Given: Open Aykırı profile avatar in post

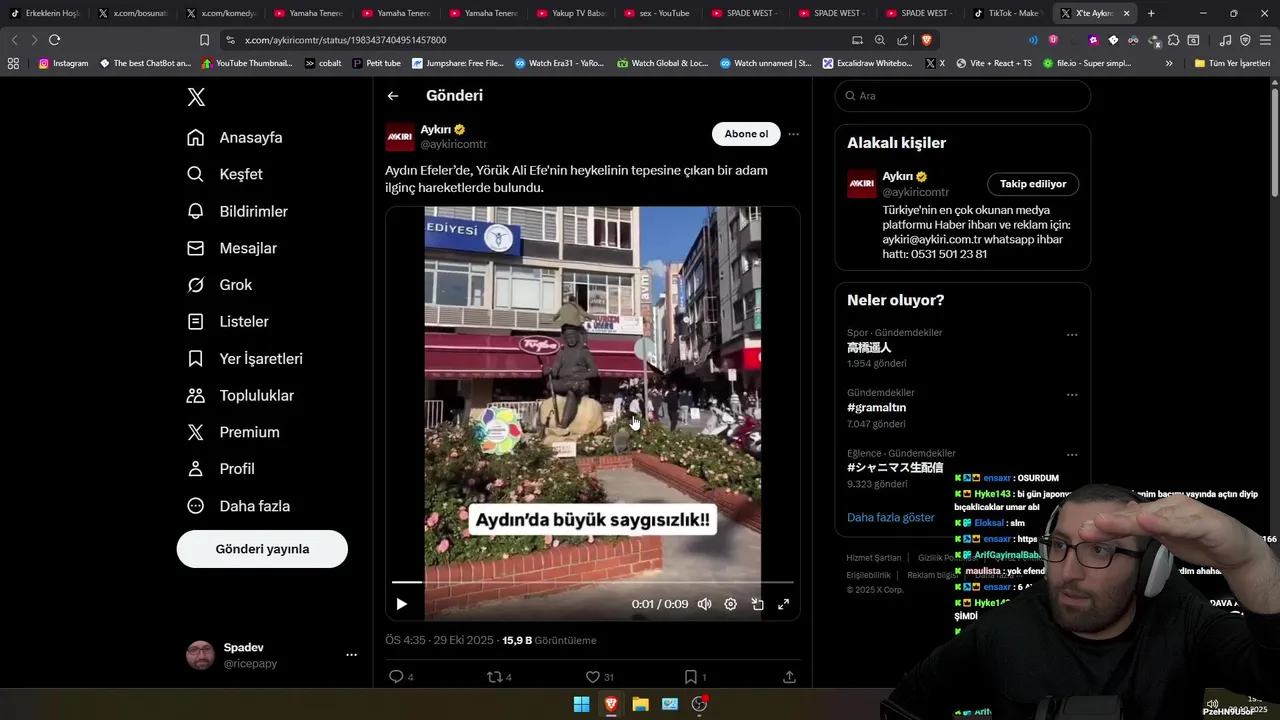Looking at the screenshot, I should (x=400, y=136).
